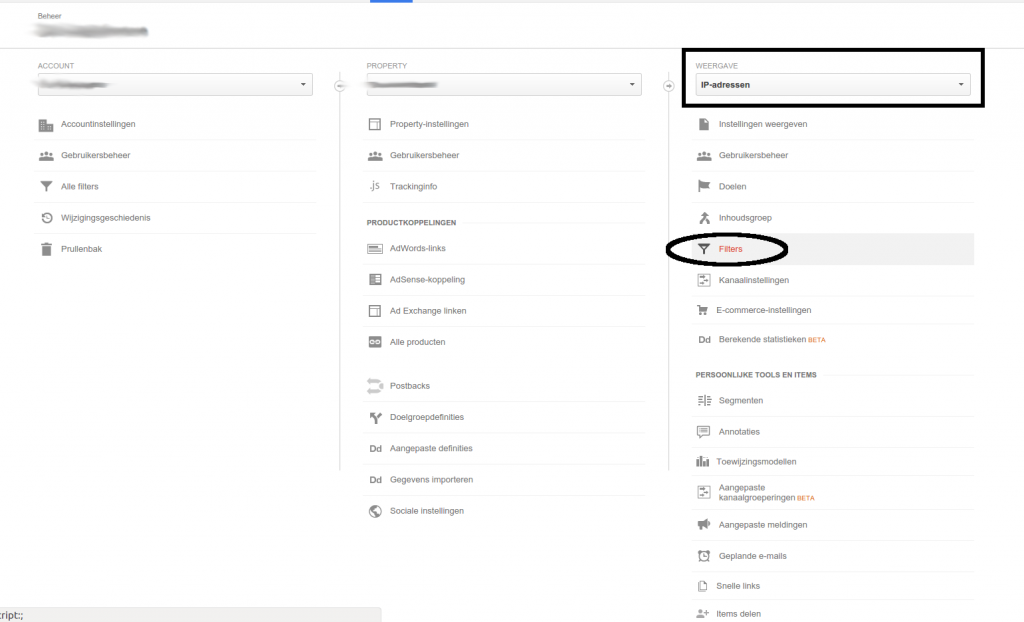Click the Dd icon for Gegevens importeren

click(x=375, y=480)
